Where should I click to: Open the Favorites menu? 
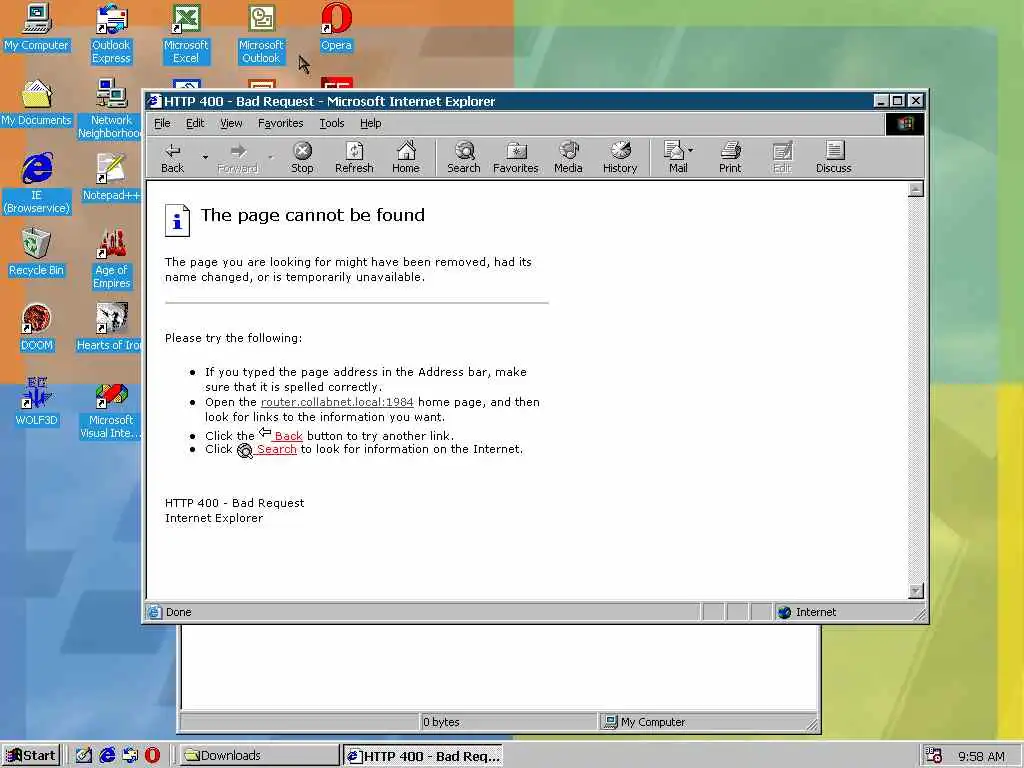pos(281,123)
